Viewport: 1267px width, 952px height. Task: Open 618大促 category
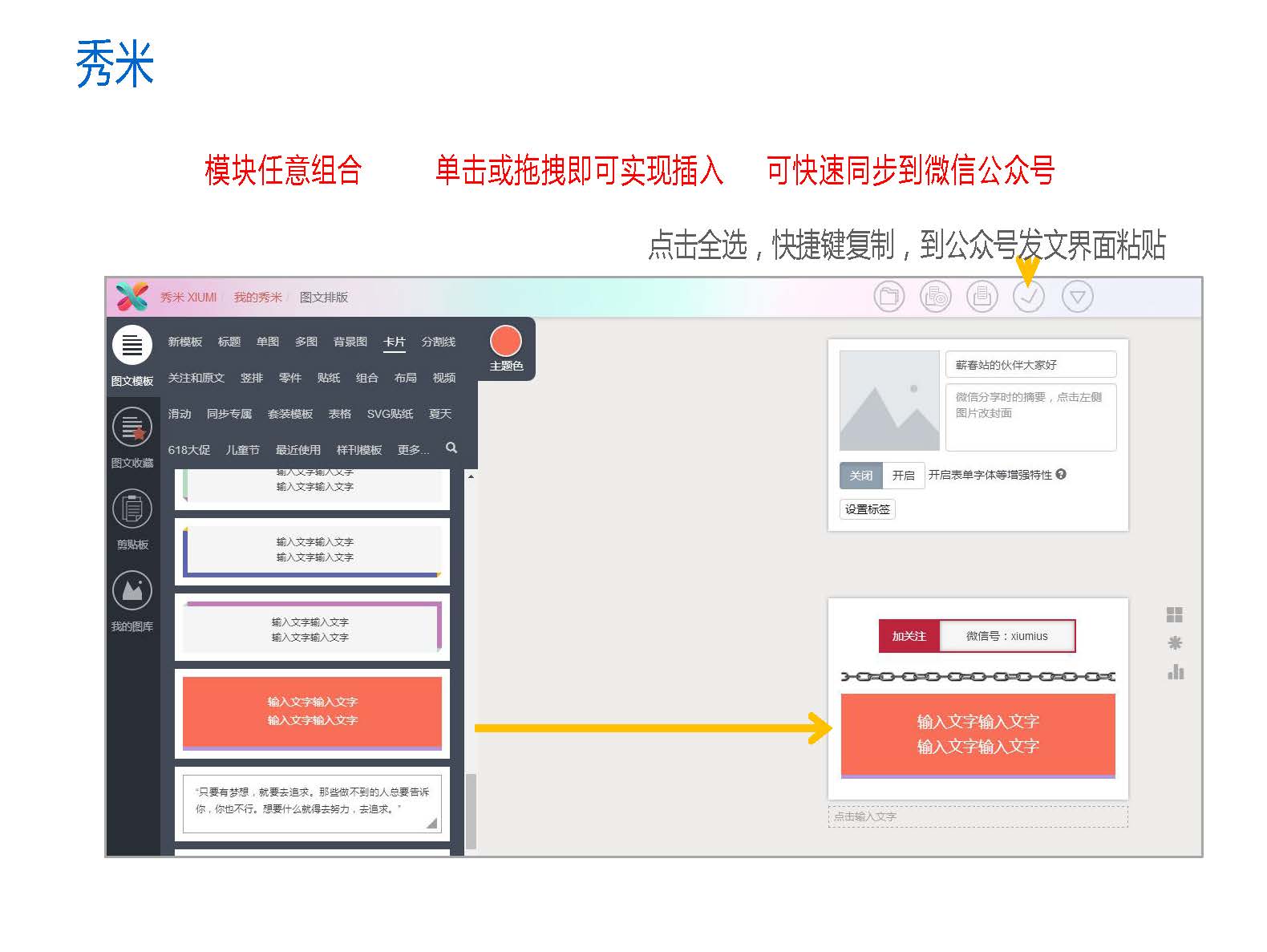coord(189,450)
